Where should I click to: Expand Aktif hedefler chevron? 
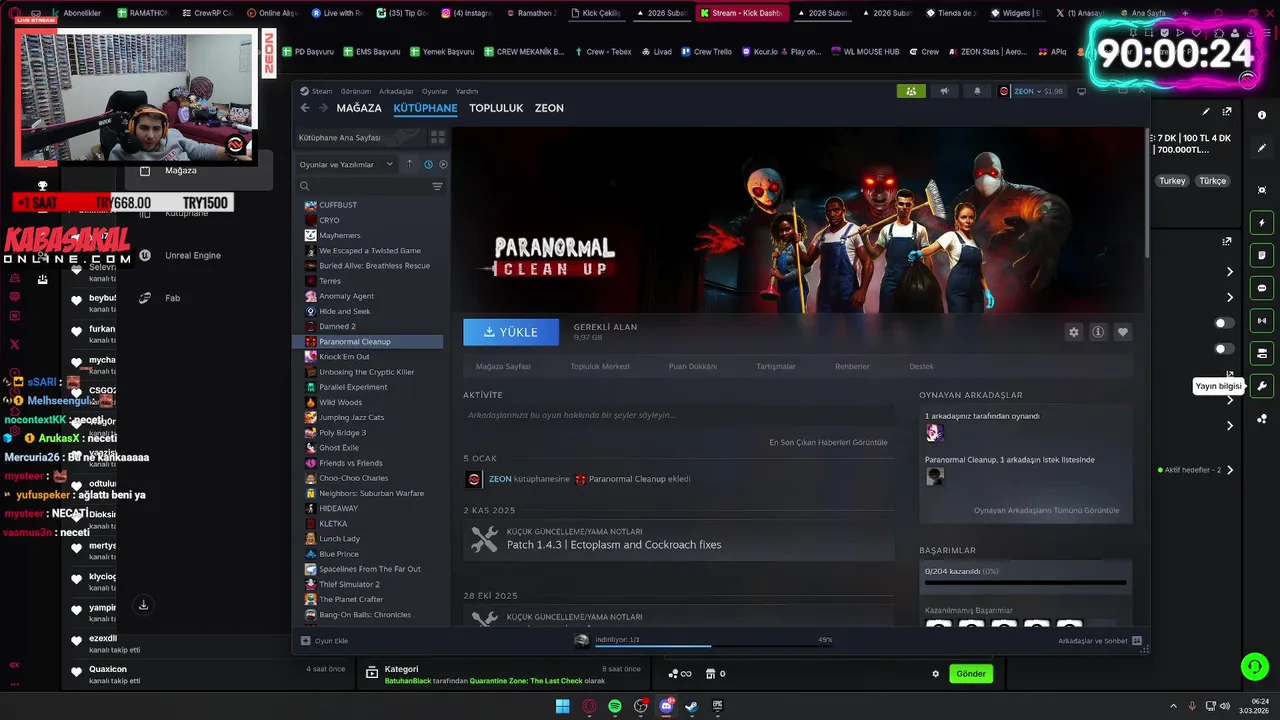coord(1230,470)
